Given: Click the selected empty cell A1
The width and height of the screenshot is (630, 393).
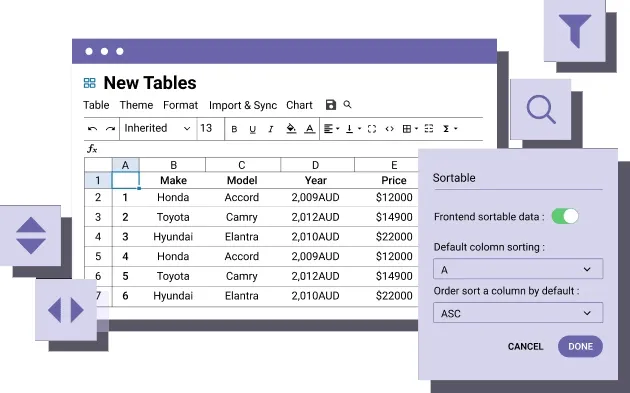Looking at the screenshot, I should [x=125, y=180].
